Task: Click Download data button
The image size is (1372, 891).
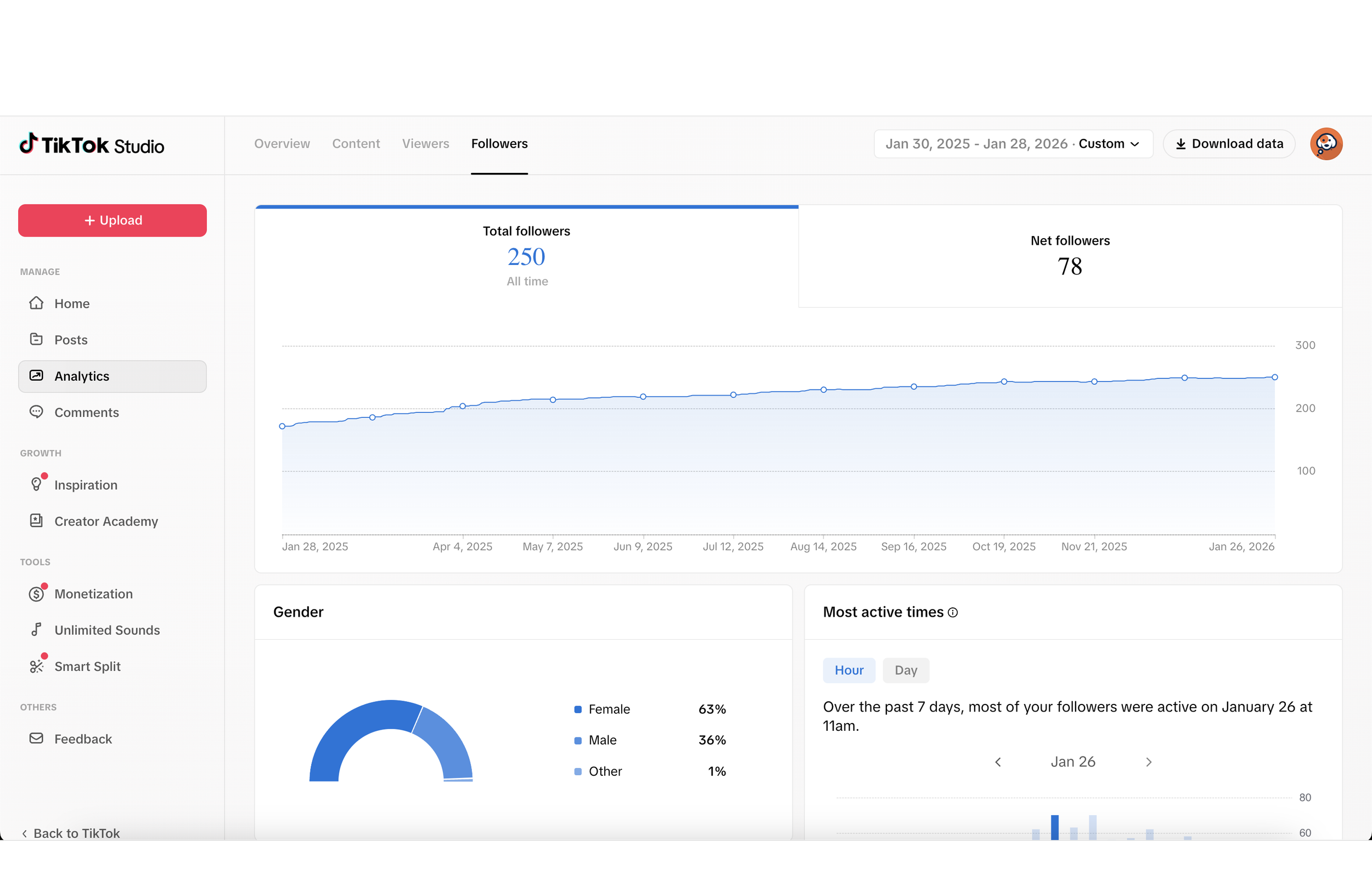Action: [1229, 144]
